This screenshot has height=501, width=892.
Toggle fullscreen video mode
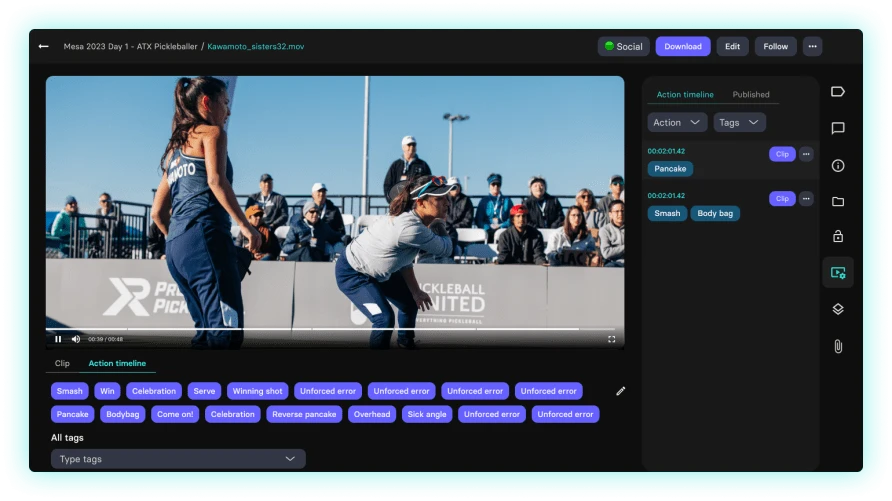[x=612, y=339]
